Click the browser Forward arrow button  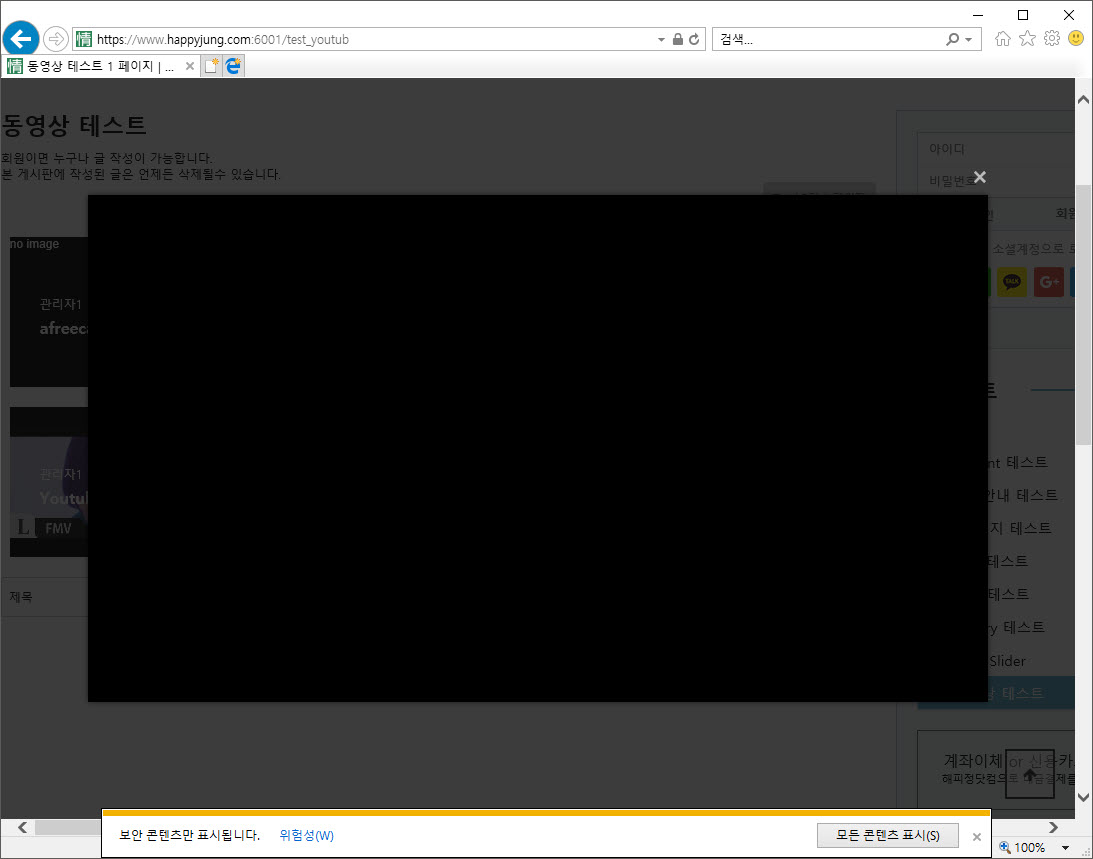[x=56, y=39]
